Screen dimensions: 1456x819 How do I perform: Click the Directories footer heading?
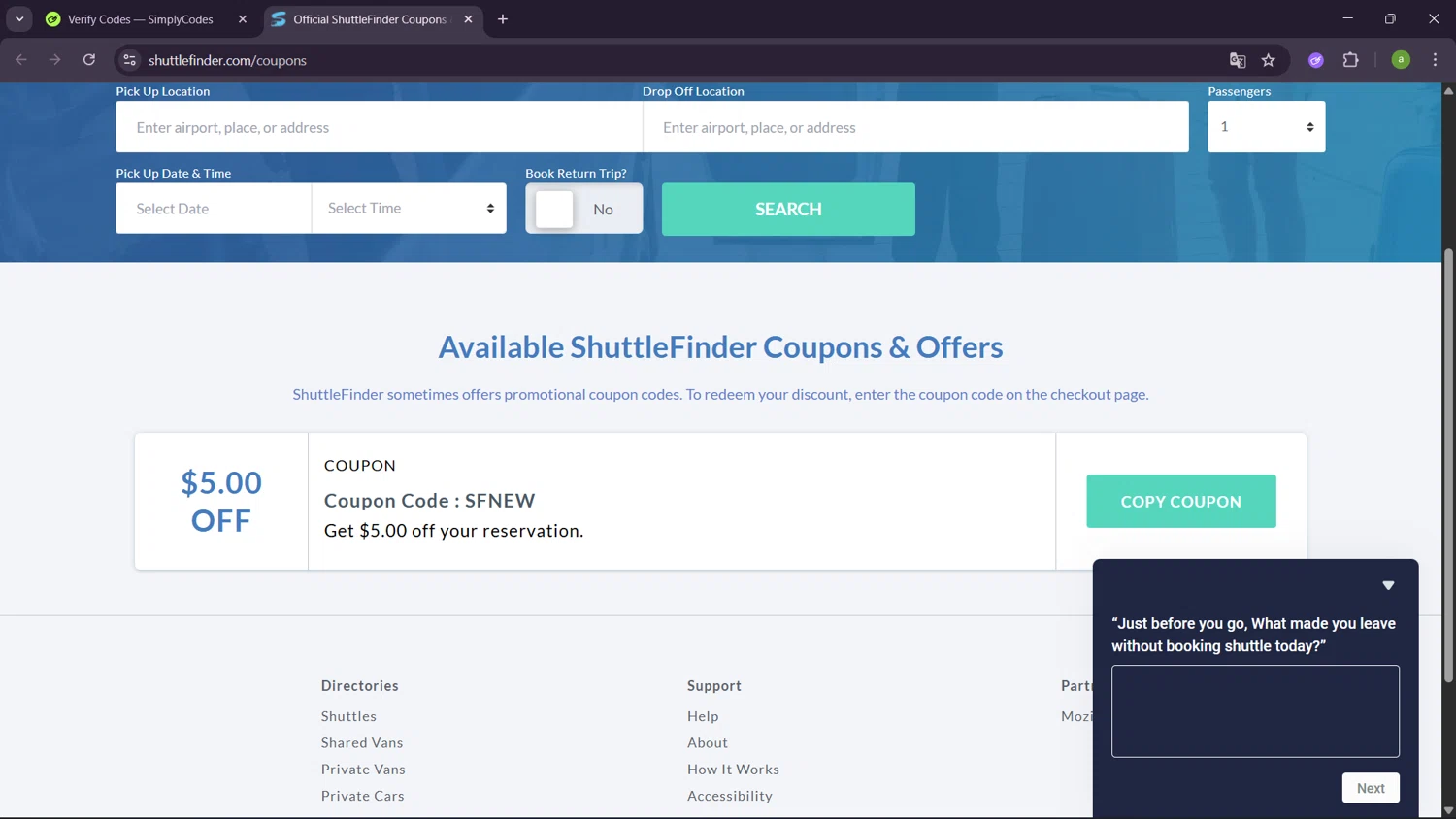coord(360,685)
